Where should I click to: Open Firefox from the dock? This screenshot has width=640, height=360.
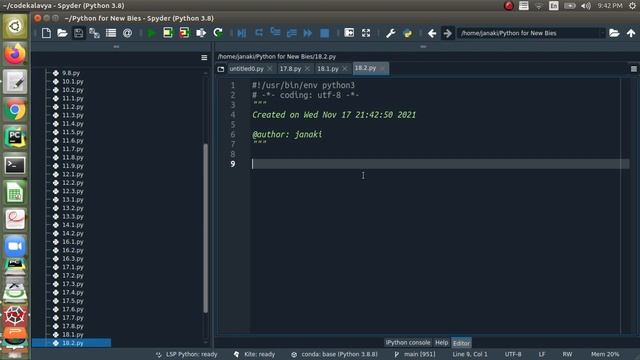[x=15, y=54]
